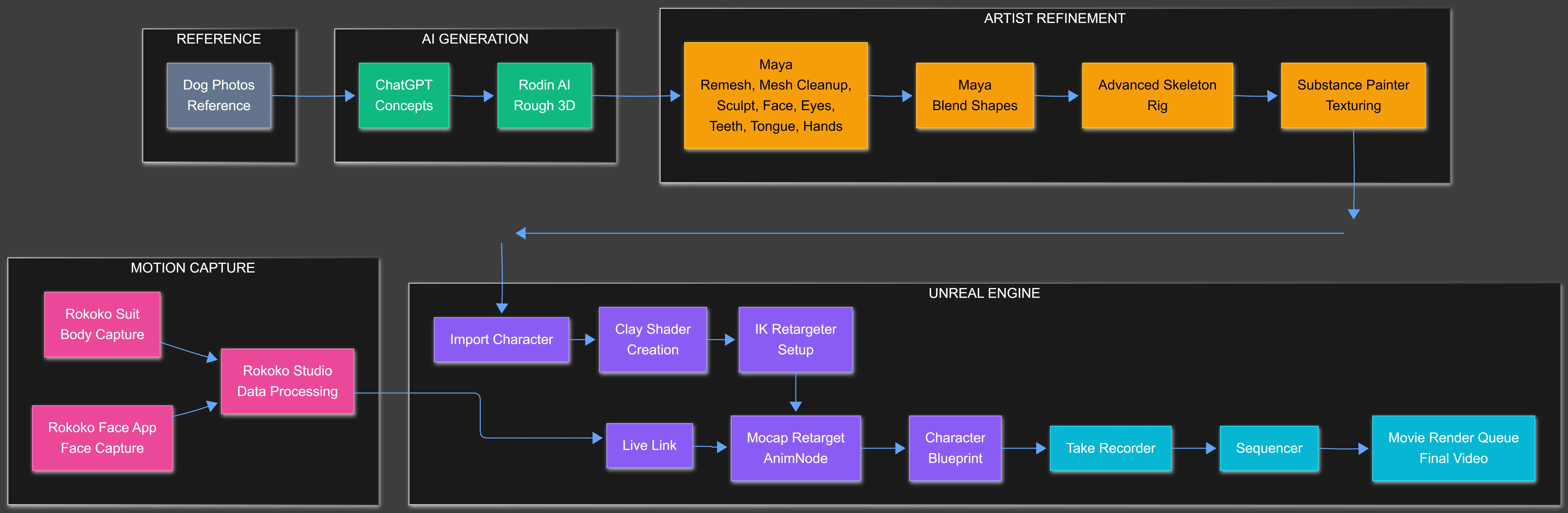Viewport: 1568px width, 513px height.
Task: Select the Clay Shader Creation block
Action: tap(653, 340)
